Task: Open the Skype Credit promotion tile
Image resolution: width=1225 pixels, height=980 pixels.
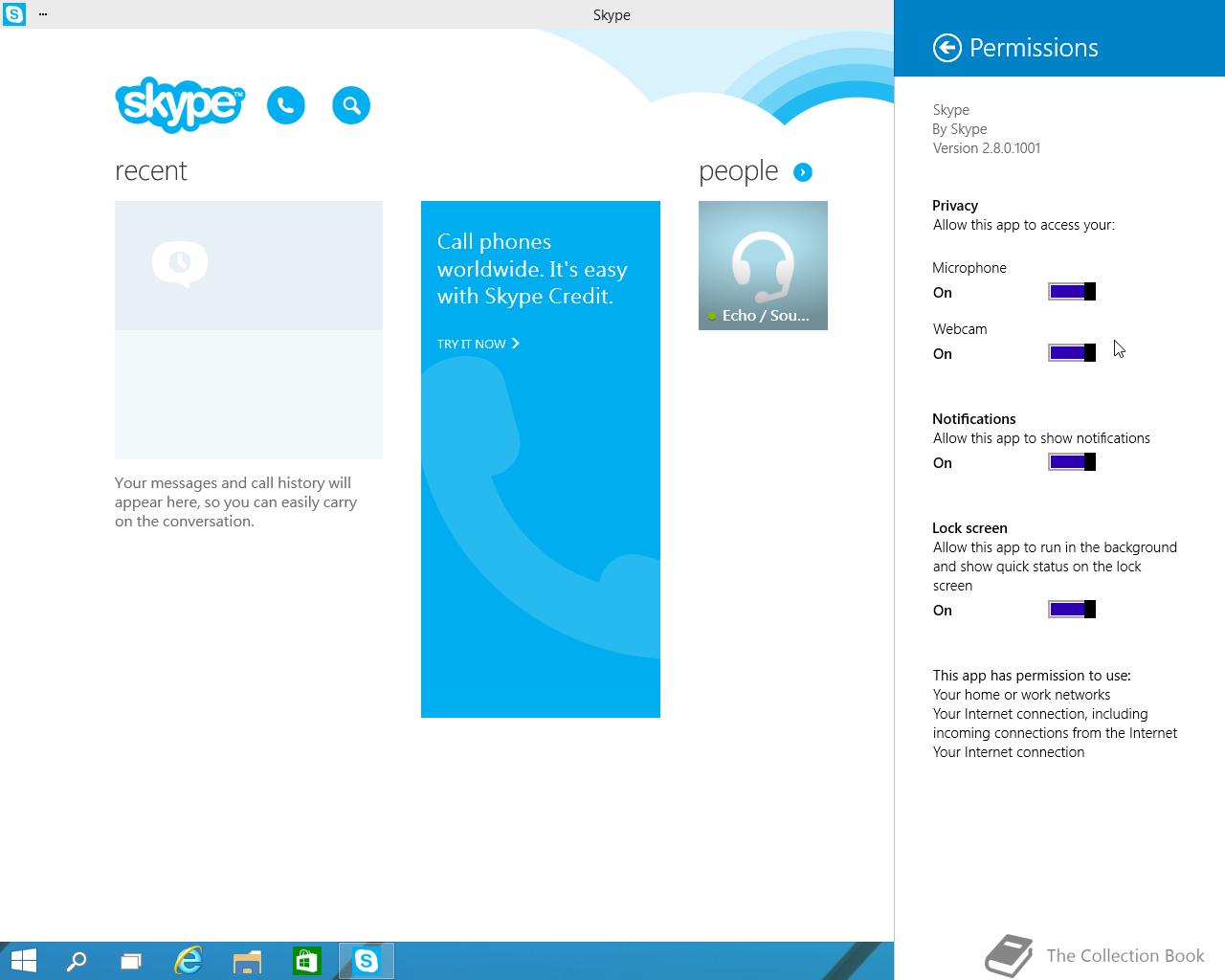Action: tap(541, 459)
